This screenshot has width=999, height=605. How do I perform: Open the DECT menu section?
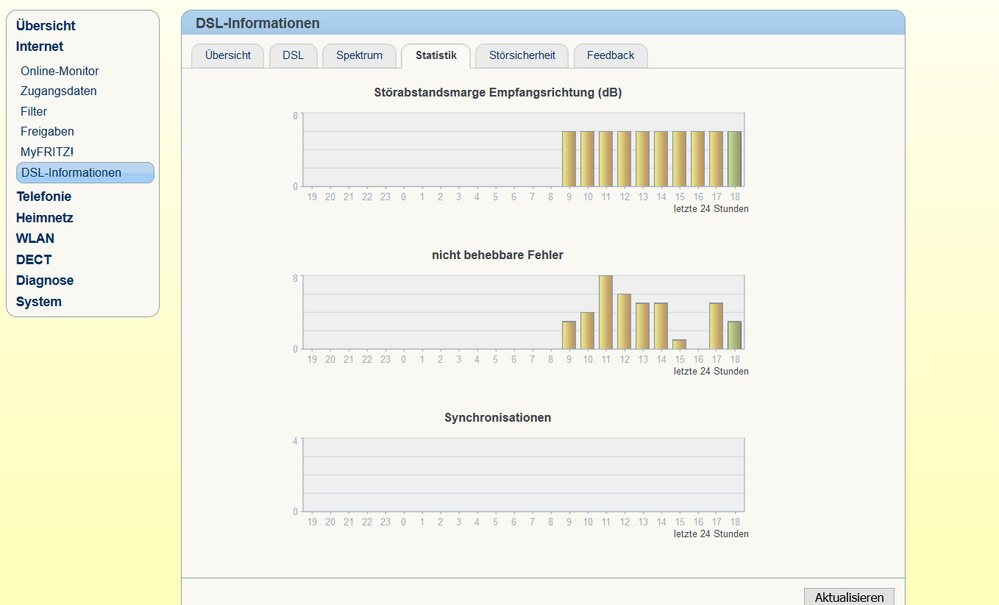tap(33, 260)
